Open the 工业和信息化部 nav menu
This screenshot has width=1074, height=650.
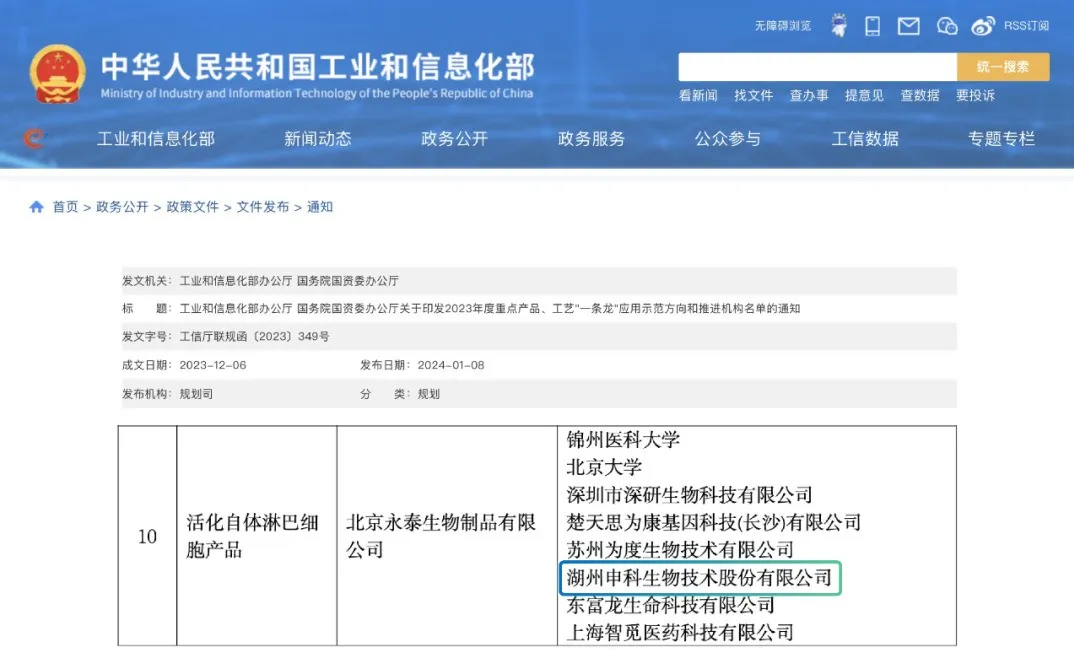point(155,139)
